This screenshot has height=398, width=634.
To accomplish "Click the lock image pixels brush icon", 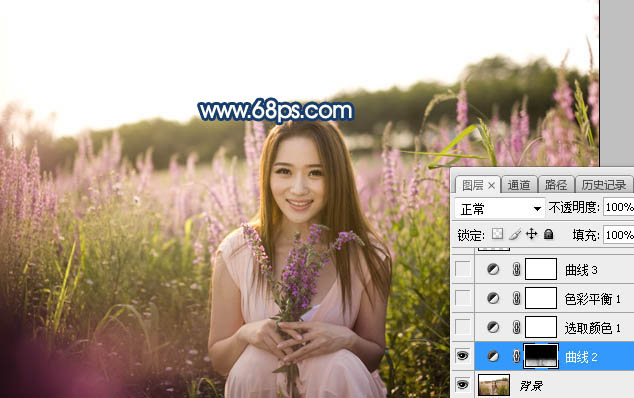I will pos(515,234).
